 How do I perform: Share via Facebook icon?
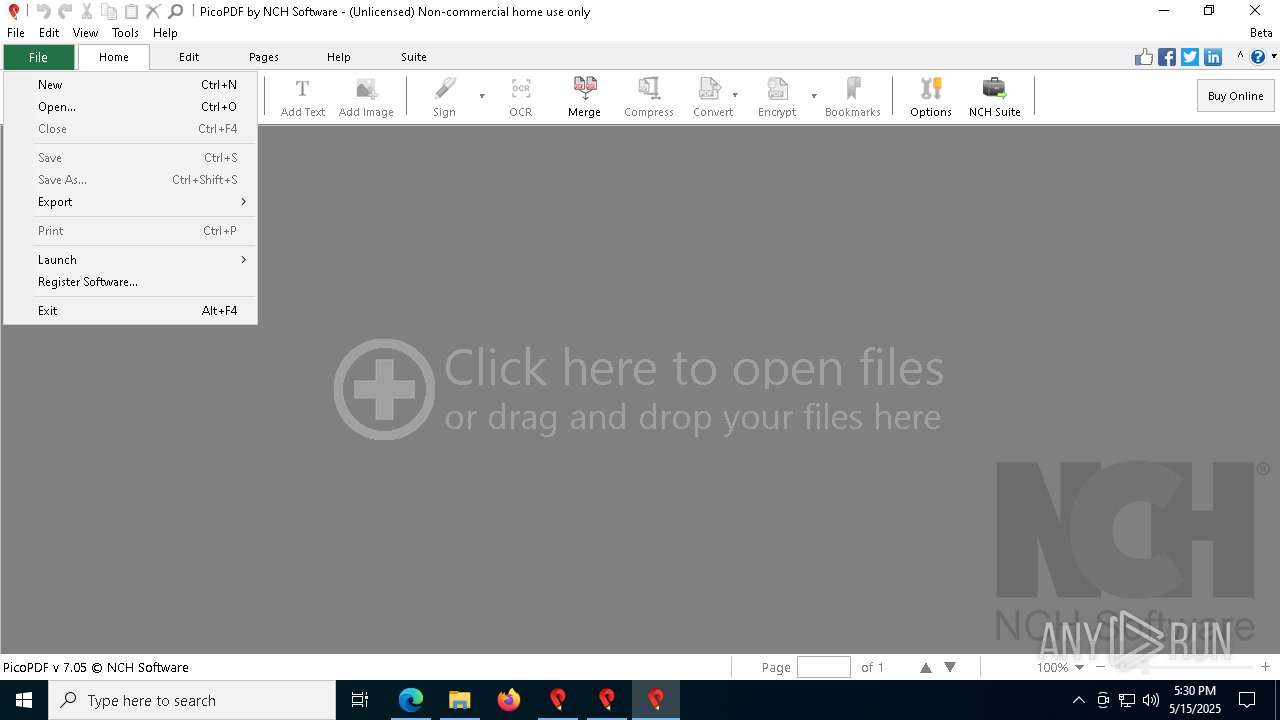click(x=1167, y=57)
